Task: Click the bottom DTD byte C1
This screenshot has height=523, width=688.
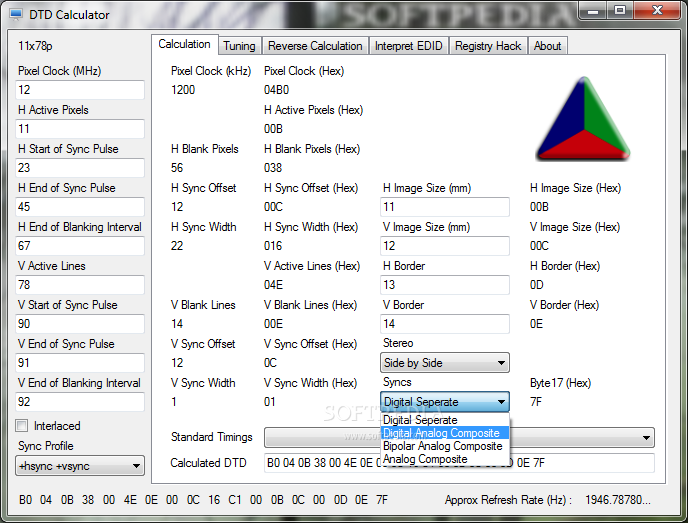Action: point(235,500)
